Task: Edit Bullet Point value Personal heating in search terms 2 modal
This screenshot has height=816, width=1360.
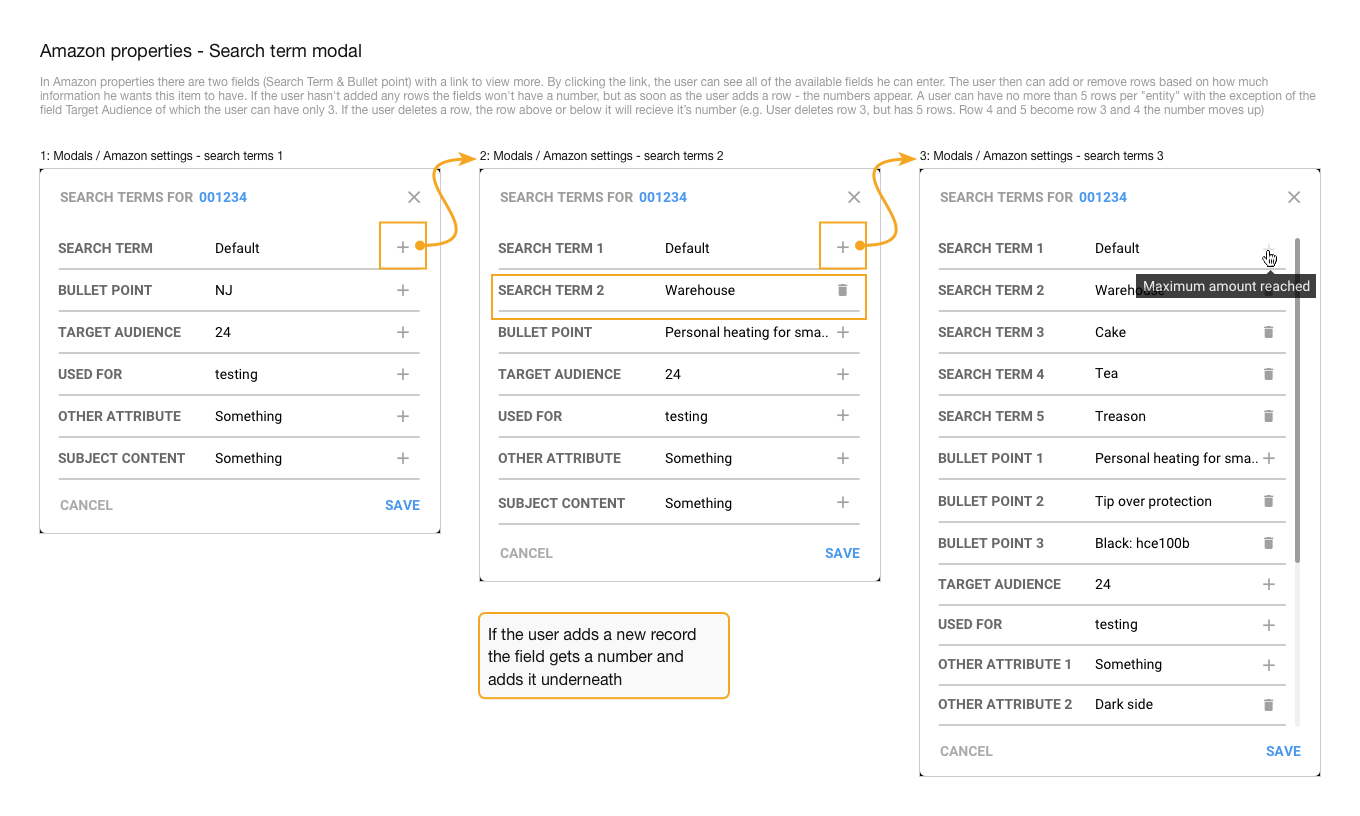Action: [x=747, y=332]
